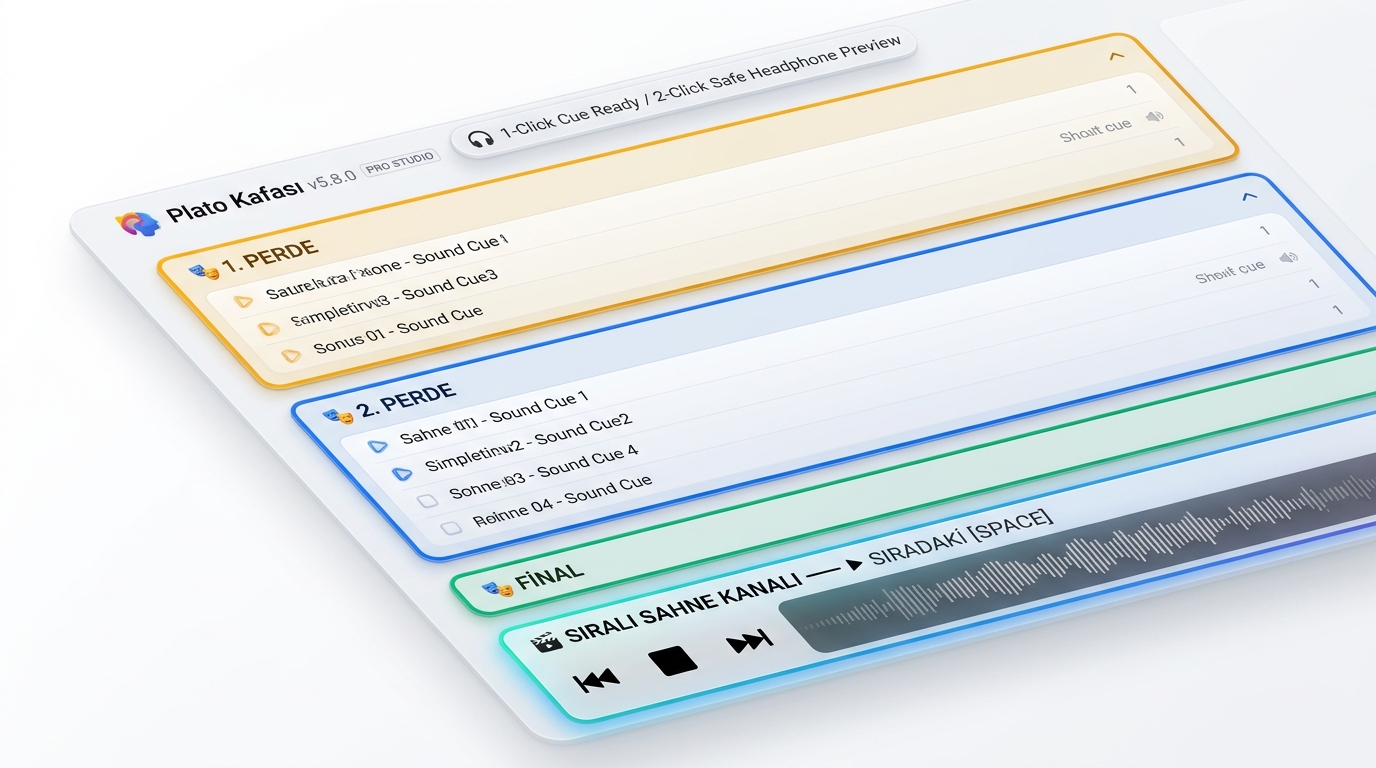The image size is (1376, 768).
Task: Click the Plato Kafası app logo
Action: 139,222
